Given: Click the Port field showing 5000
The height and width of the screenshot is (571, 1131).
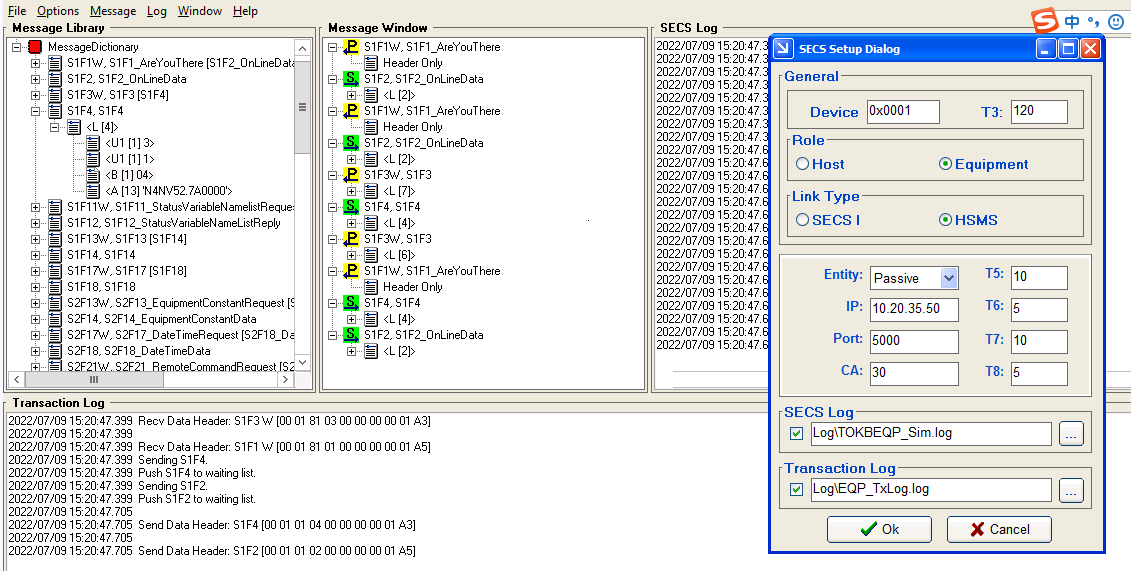Looking at the screenshot, I should click(914, 341).
